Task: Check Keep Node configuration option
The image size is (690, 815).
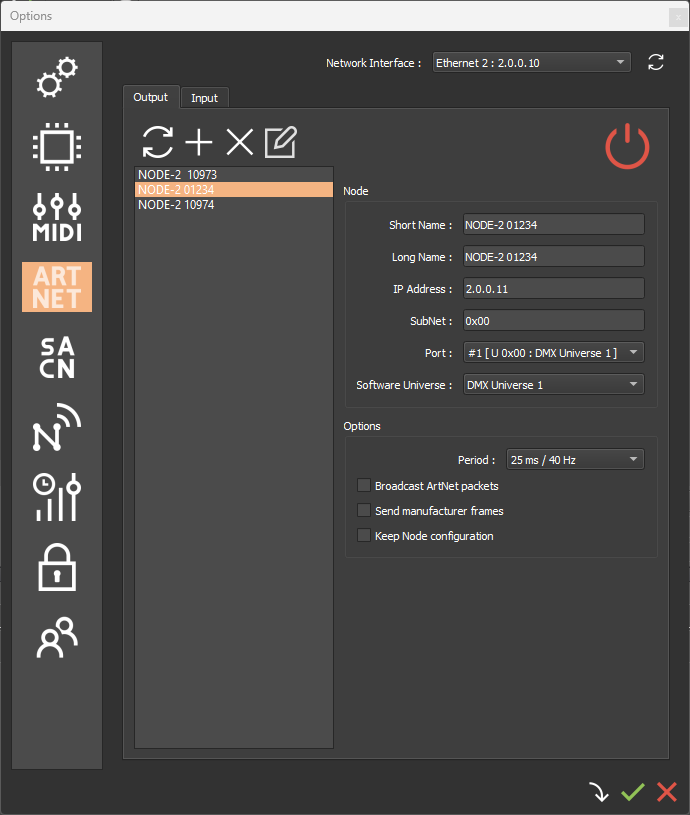Action: pos(364,536)
